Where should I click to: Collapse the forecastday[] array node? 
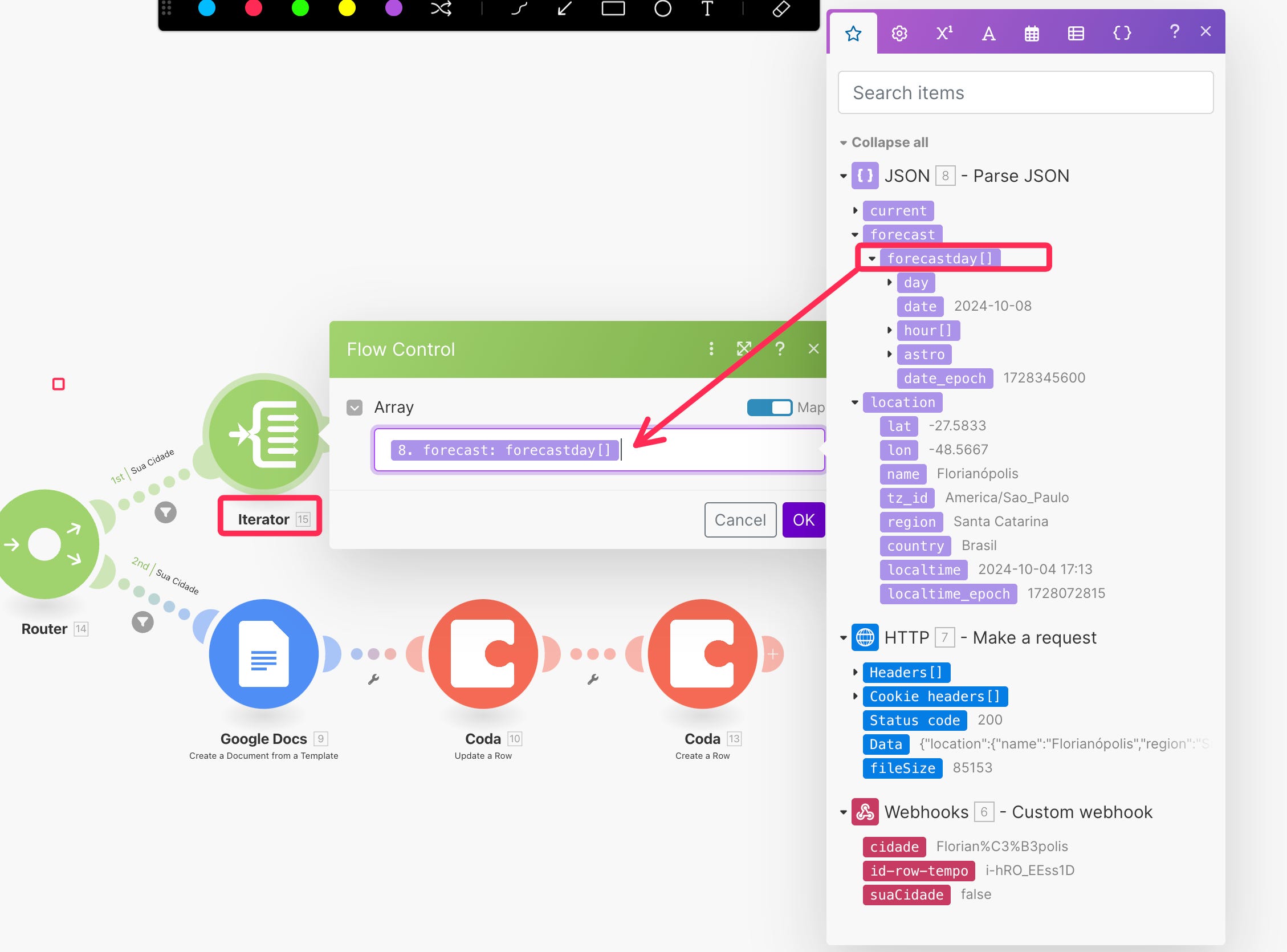pyautogui.click(x=872, y=259)
